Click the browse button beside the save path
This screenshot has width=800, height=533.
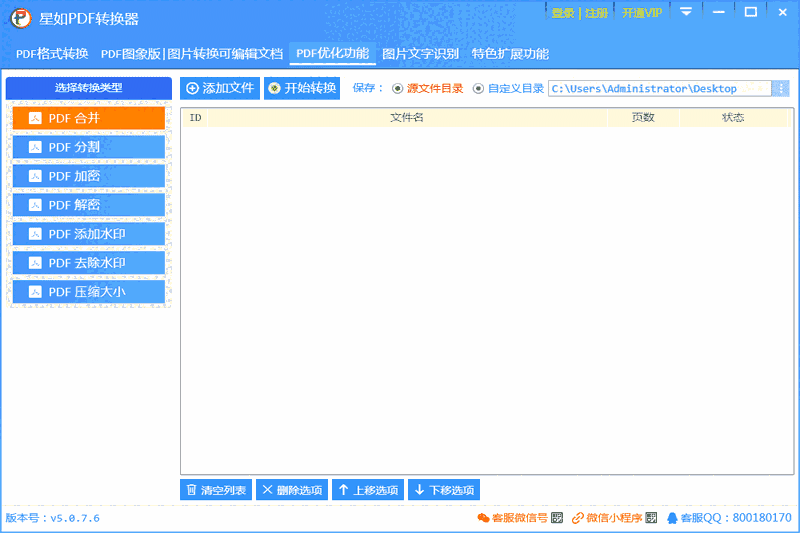click(781, 89)
